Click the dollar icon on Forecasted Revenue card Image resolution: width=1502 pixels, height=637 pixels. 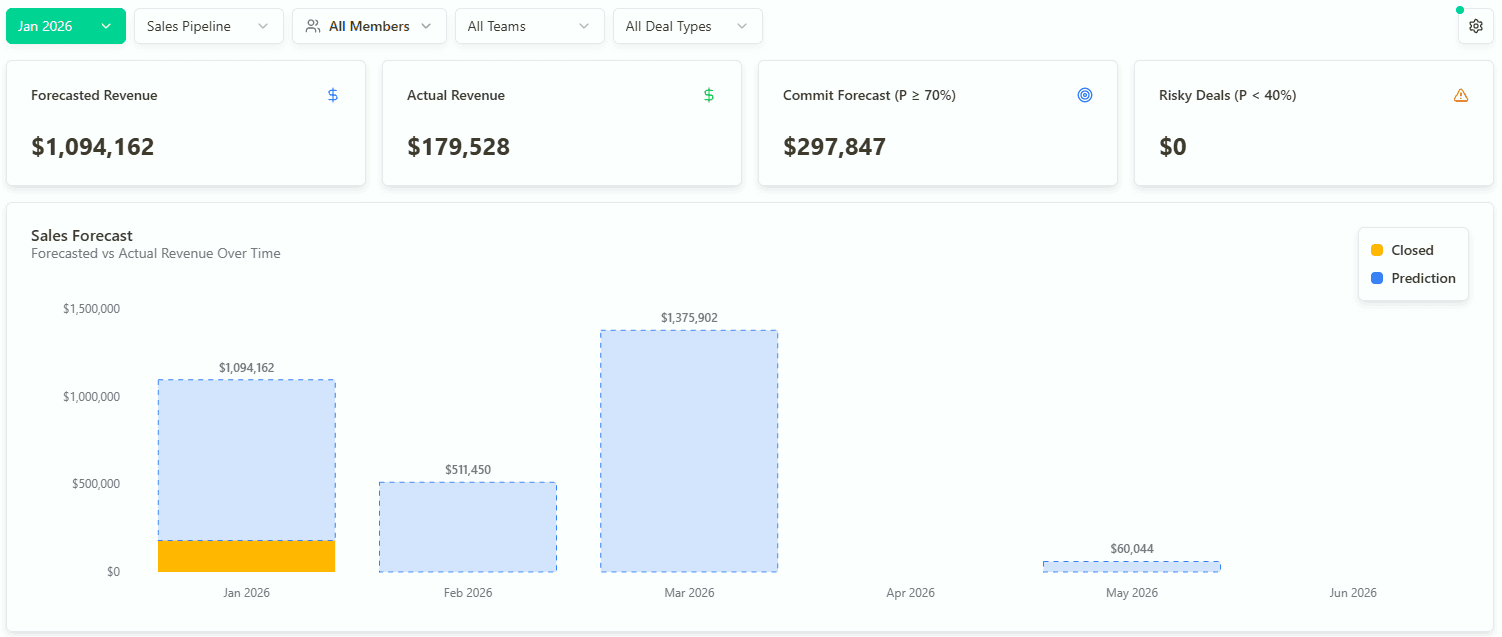coord(332,95)
